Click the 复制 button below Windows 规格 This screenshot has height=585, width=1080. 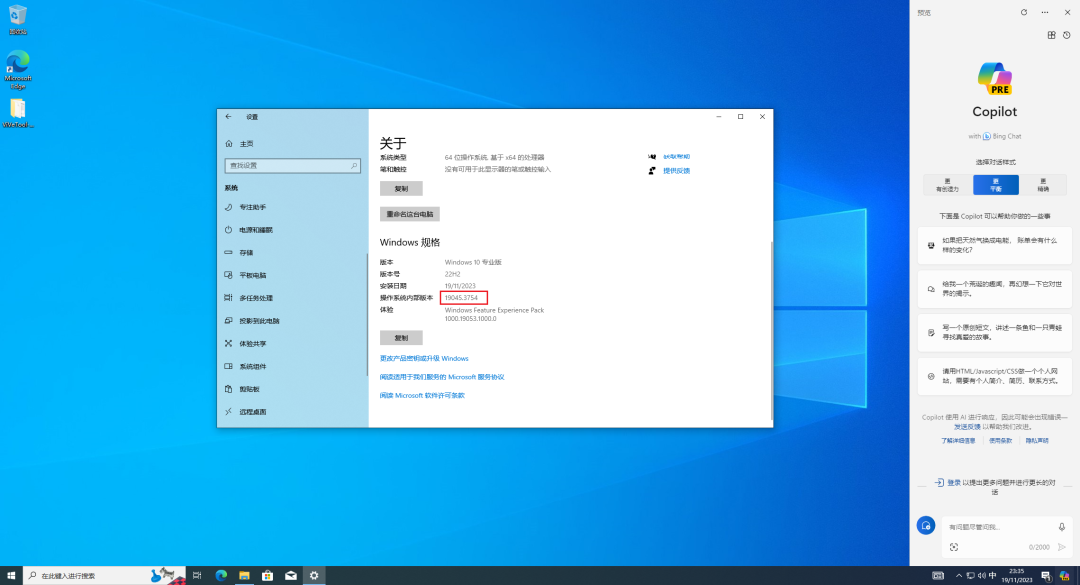click(x=401, y=338)
